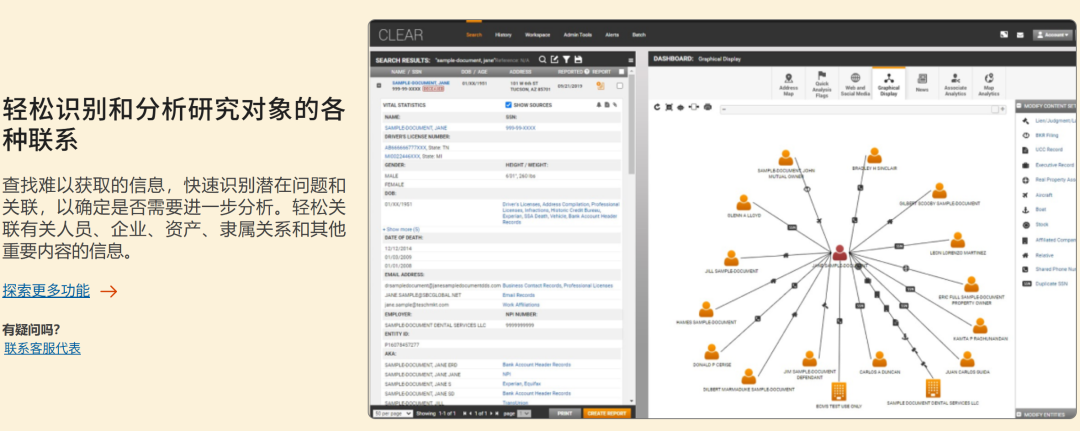Click the search magnifier in results header
Image resolution: width=1080 pixels, height=431 pixels.
point(543,60)
